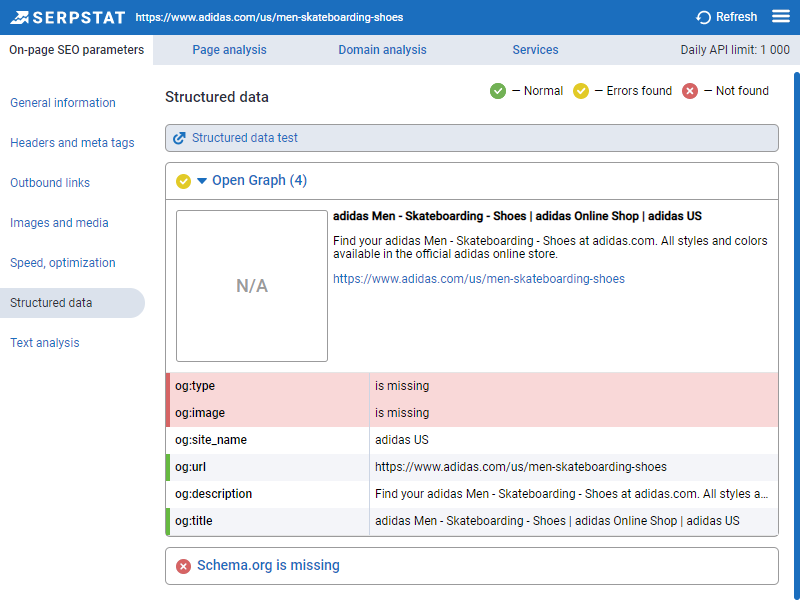800x600 pixels.
Task: Click the og:description property name
Action: tap(213, 494)
